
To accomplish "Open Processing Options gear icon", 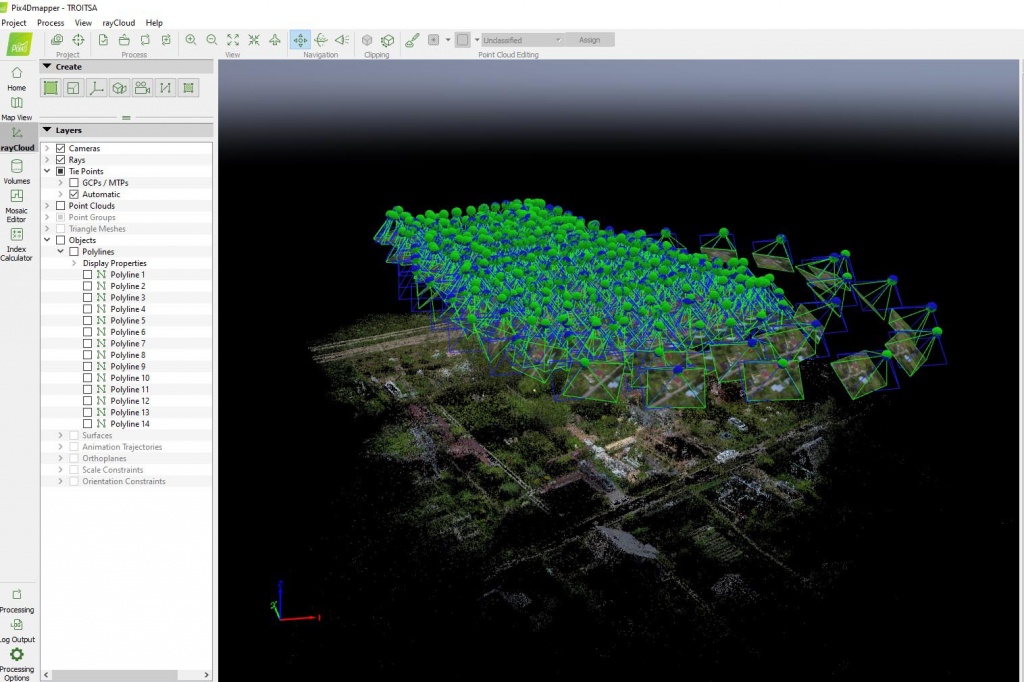I will 16,656.
